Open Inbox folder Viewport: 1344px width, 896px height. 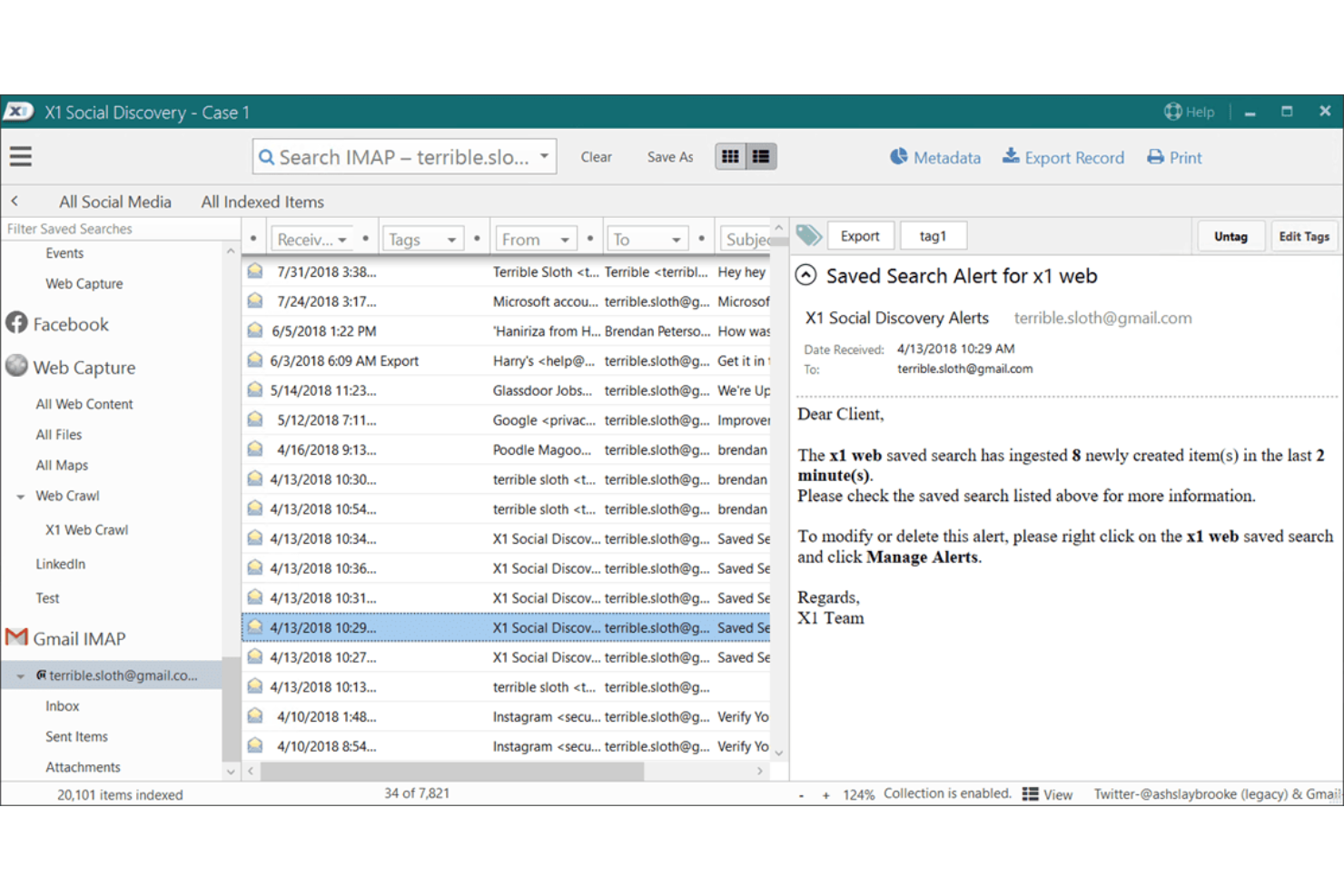click(x=63, y=705)
